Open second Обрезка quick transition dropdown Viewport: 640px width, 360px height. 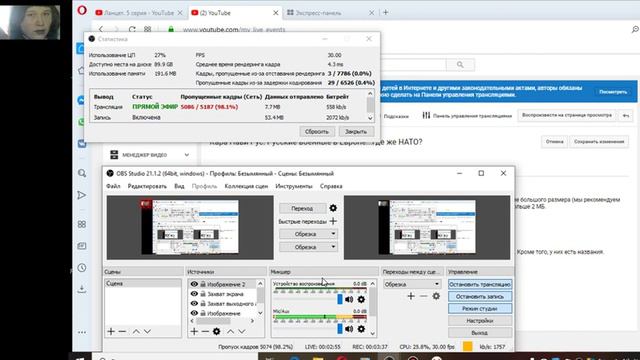tap(308, 247)
